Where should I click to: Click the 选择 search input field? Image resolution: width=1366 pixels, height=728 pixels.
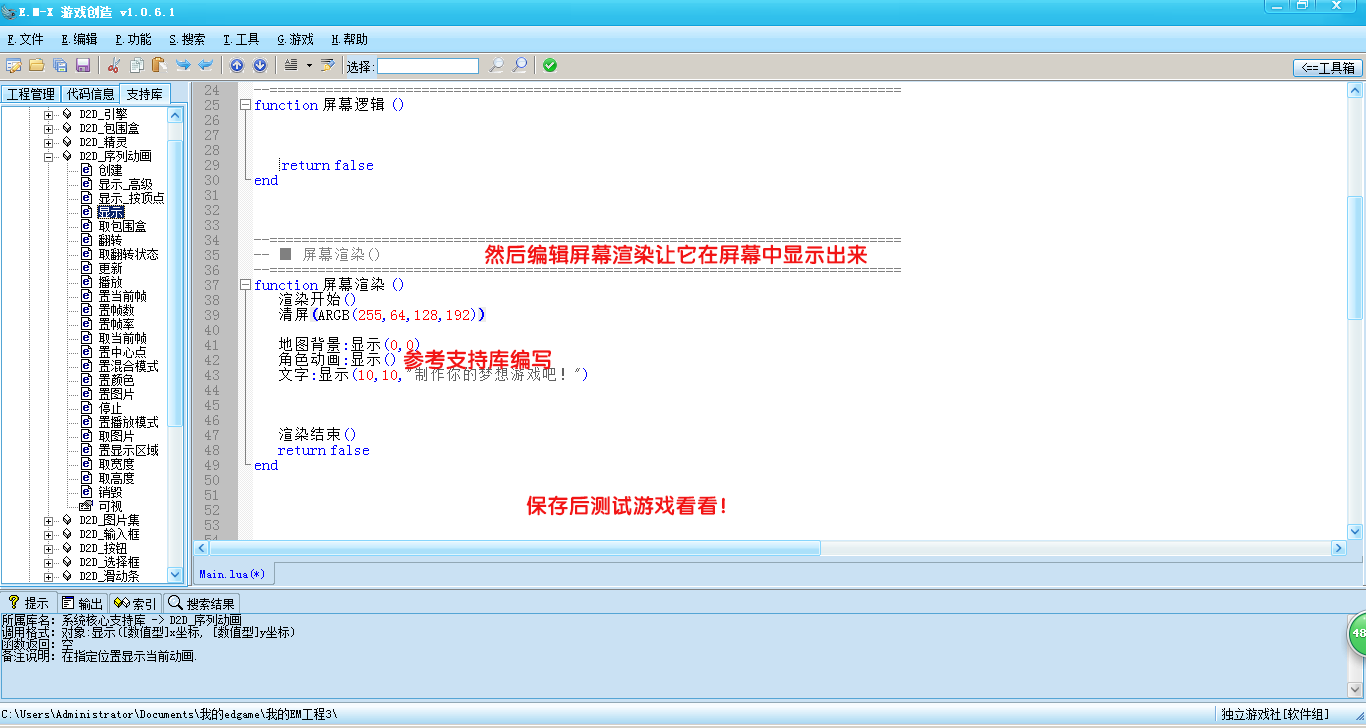[428, 66]
